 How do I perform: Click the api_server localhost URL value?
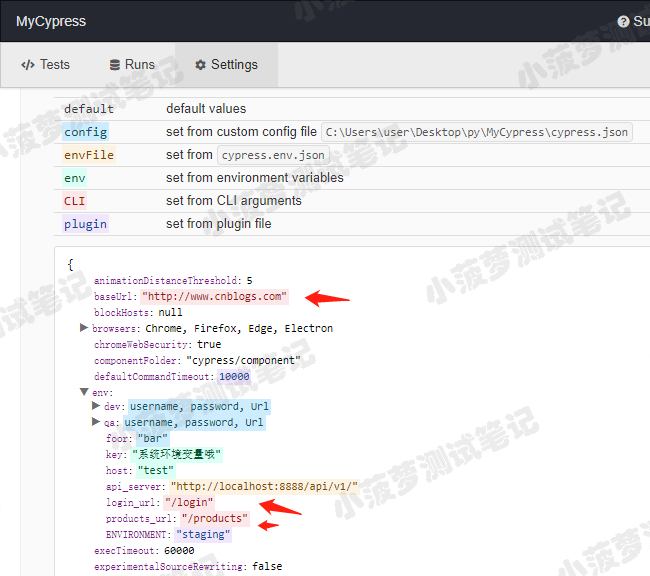[264, 486]
